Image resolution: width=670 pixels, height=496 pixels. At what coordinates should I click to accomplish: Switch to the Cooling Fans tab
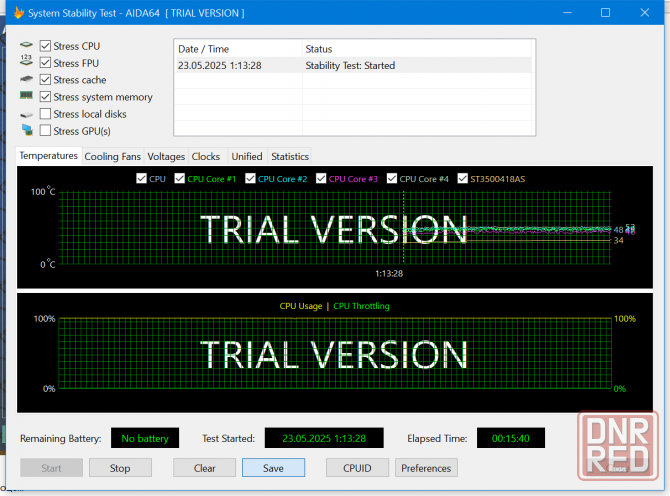[113, 157]
